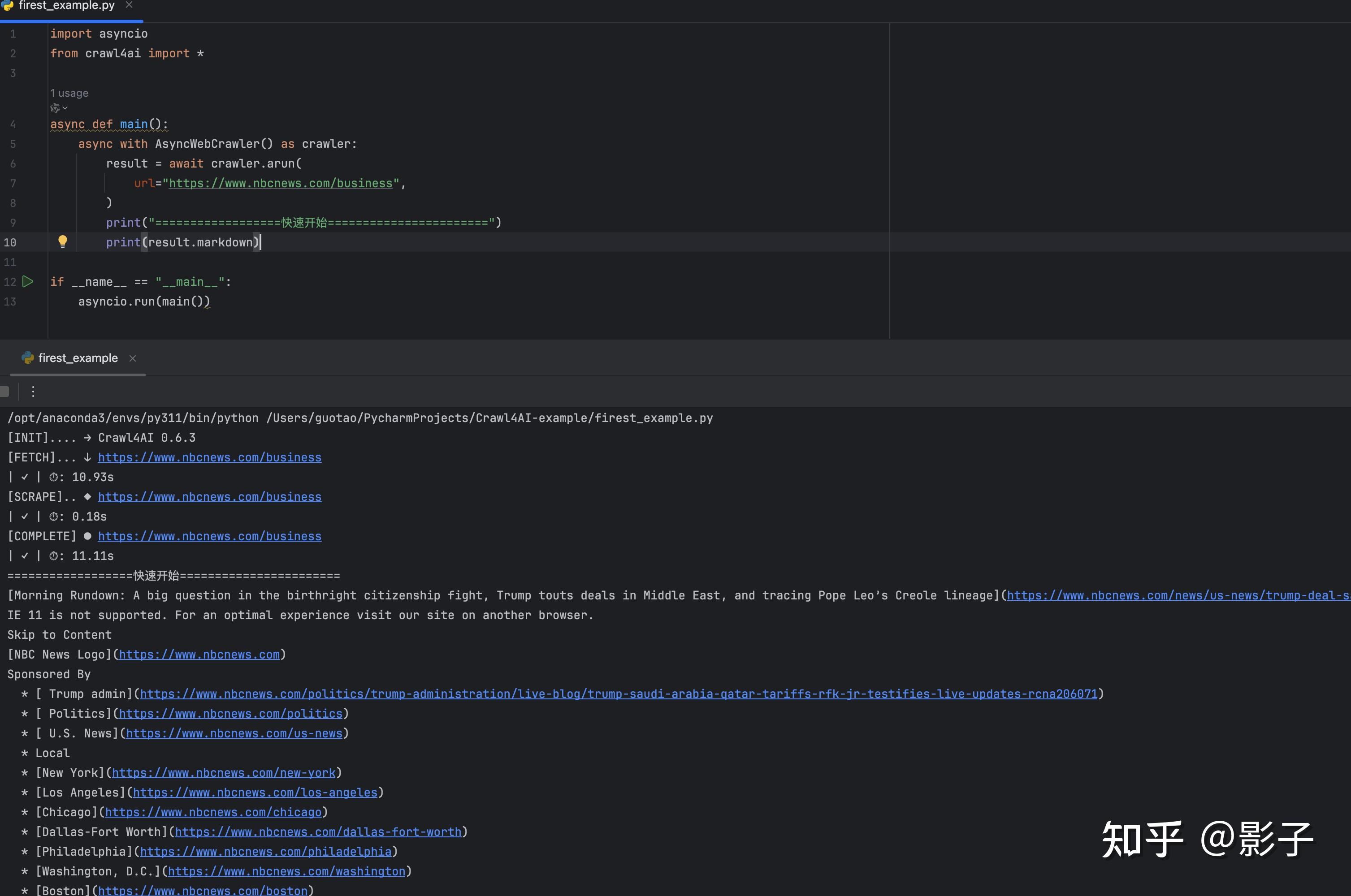1351x896 pixels.
Task: Switch to the firest_example.py editor tab
Action: 66,6
